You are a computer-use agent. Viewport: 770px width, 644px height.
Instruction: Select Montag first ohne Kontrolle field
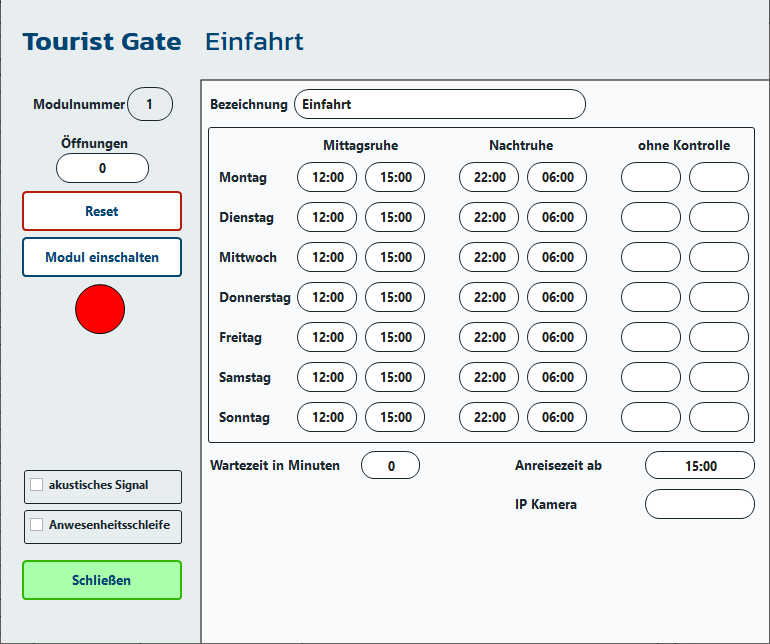pyautogui.click(x=651, y=177)
